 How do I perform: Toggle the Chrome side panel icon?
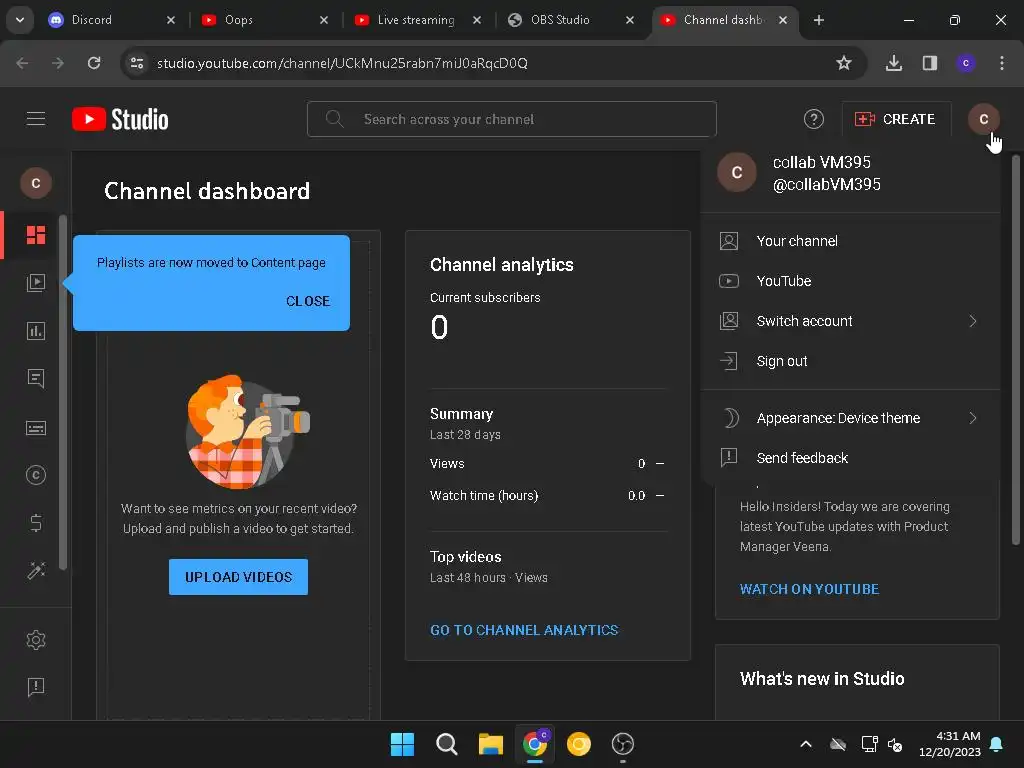coord(930,63)
